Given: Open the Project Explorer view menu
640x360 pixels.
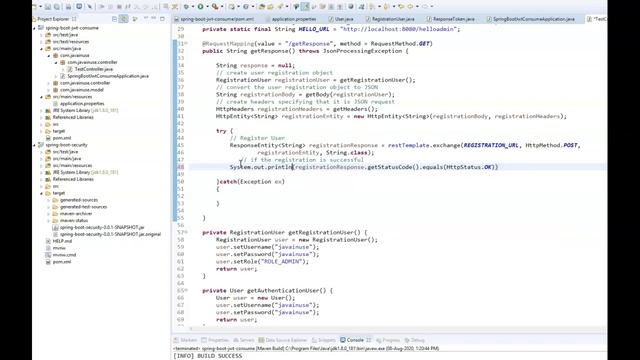Looking at the screenshot, I should [146, 18].
